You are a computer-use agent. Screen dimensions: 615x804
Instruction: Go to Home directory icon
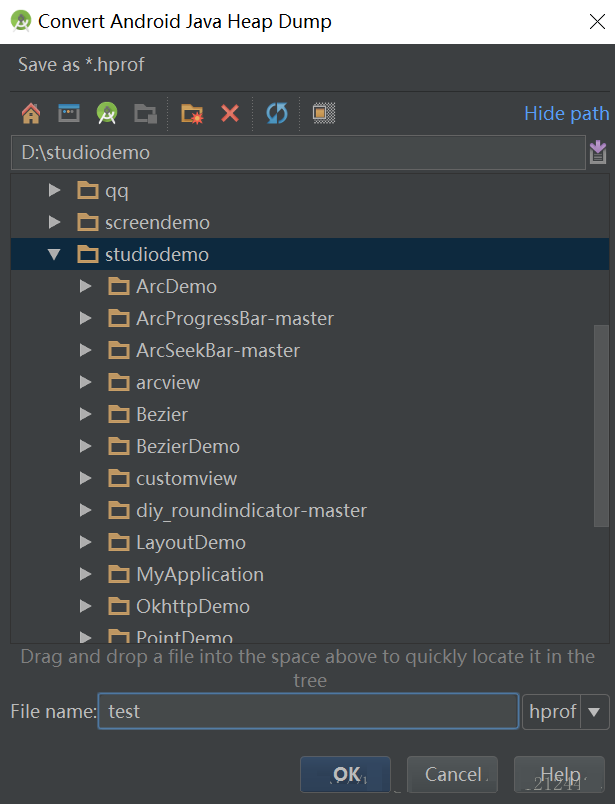(31, 113)
